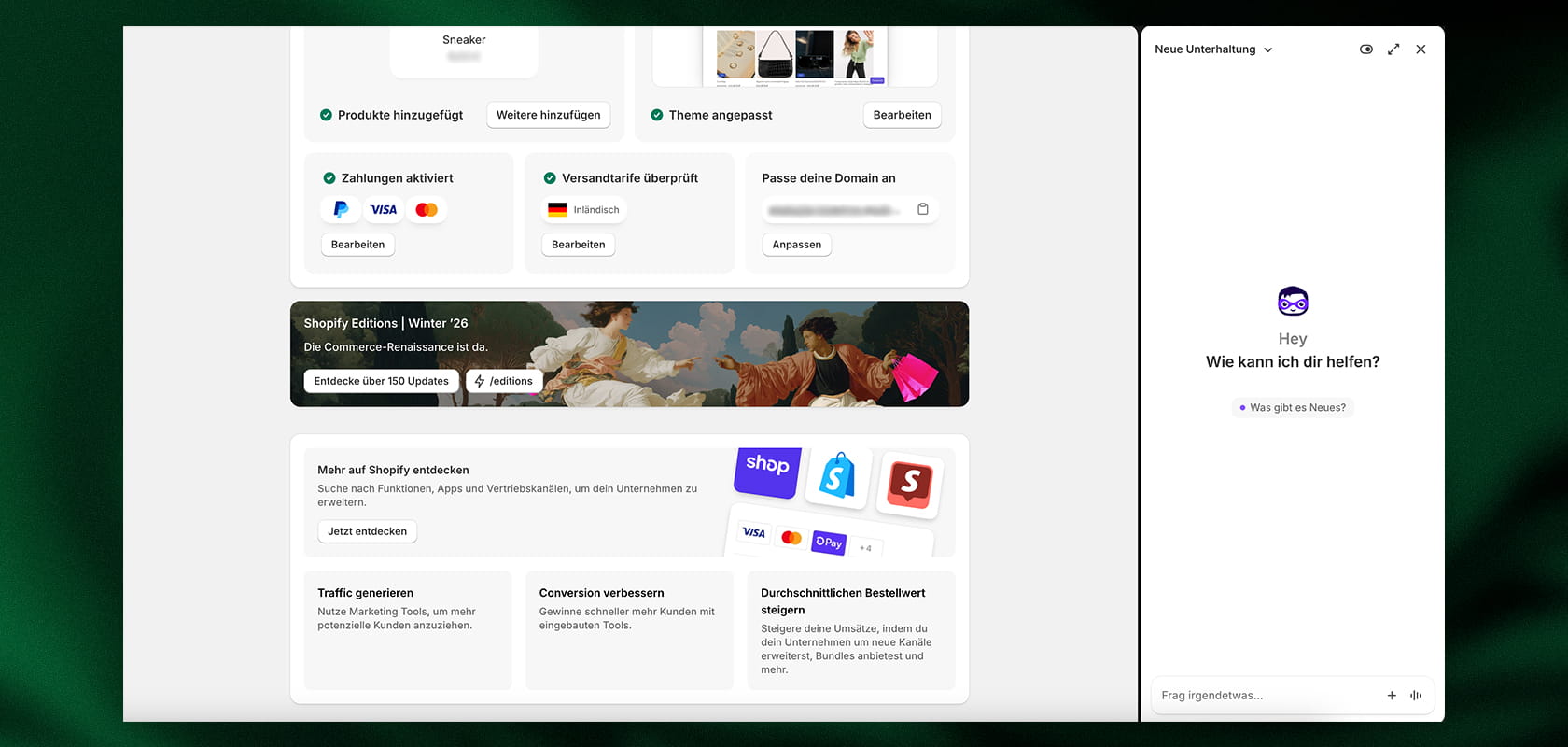Click the green check beside Theme angepasst

click(x=657, y=115)
